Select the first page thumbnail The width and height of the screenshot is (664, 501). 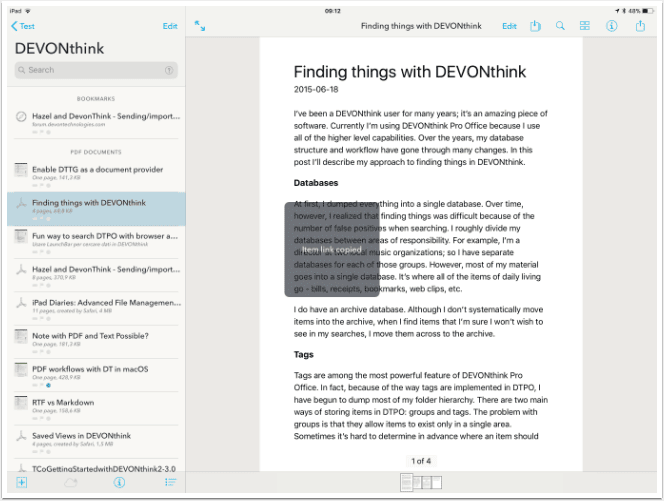(407, 483)
